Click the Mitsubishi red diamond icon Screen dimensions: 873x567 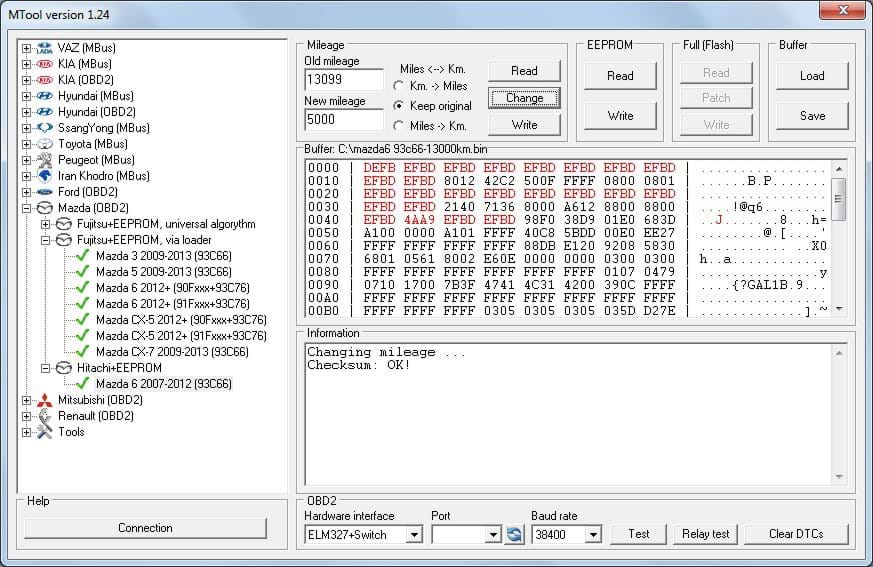click(45, 400)
